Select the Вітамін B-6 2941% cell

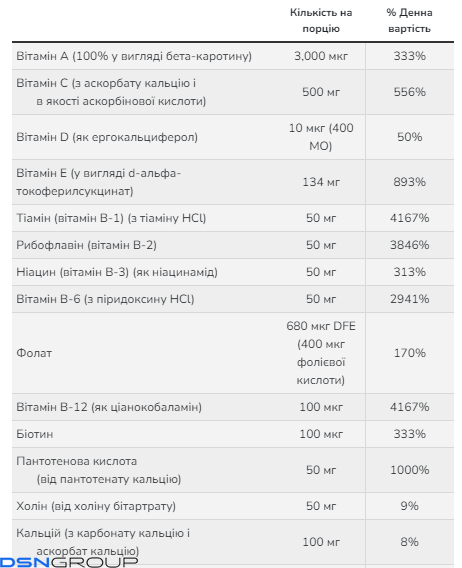coord(409,299)
